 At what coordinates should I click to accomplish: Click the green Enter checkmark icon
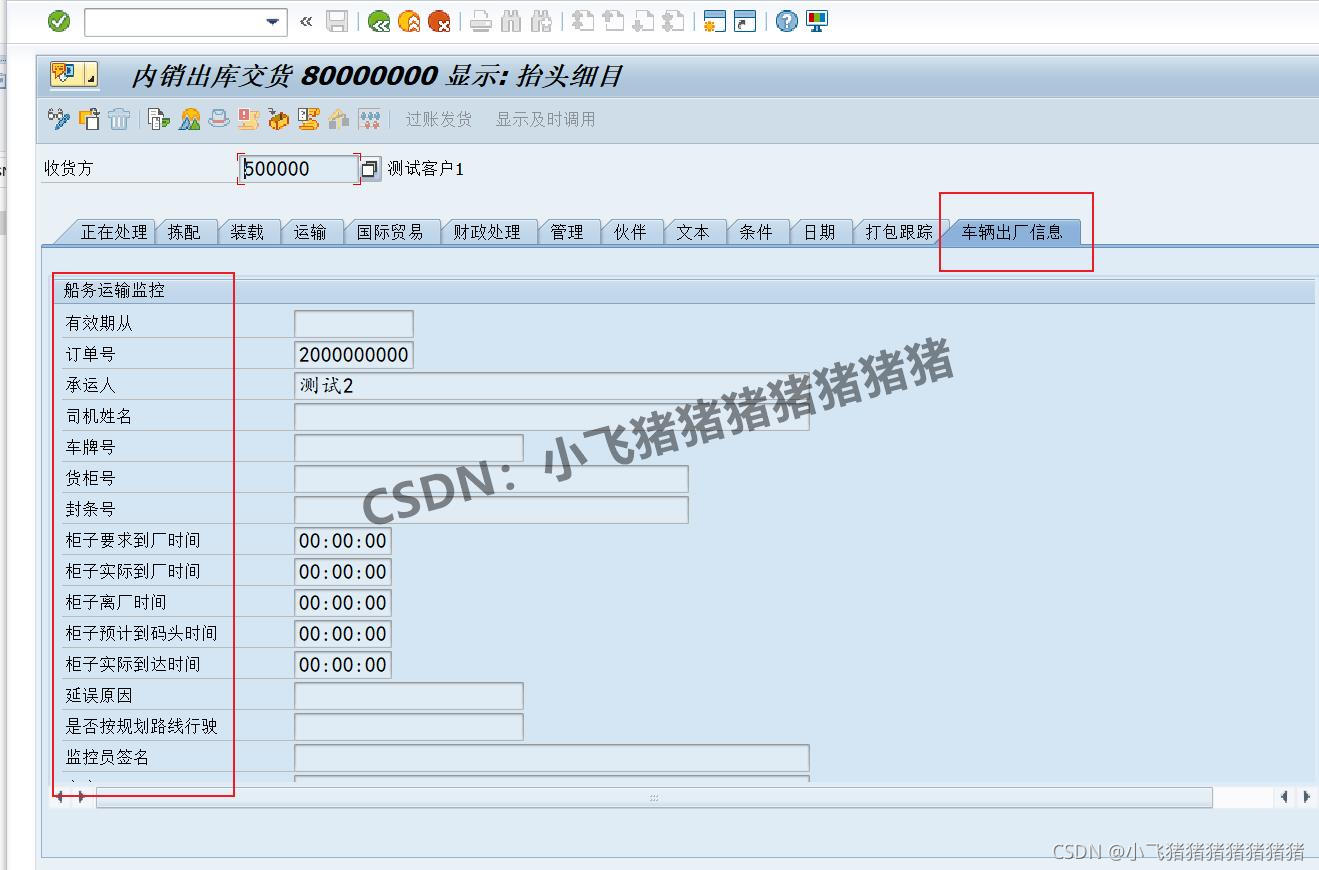59,21
